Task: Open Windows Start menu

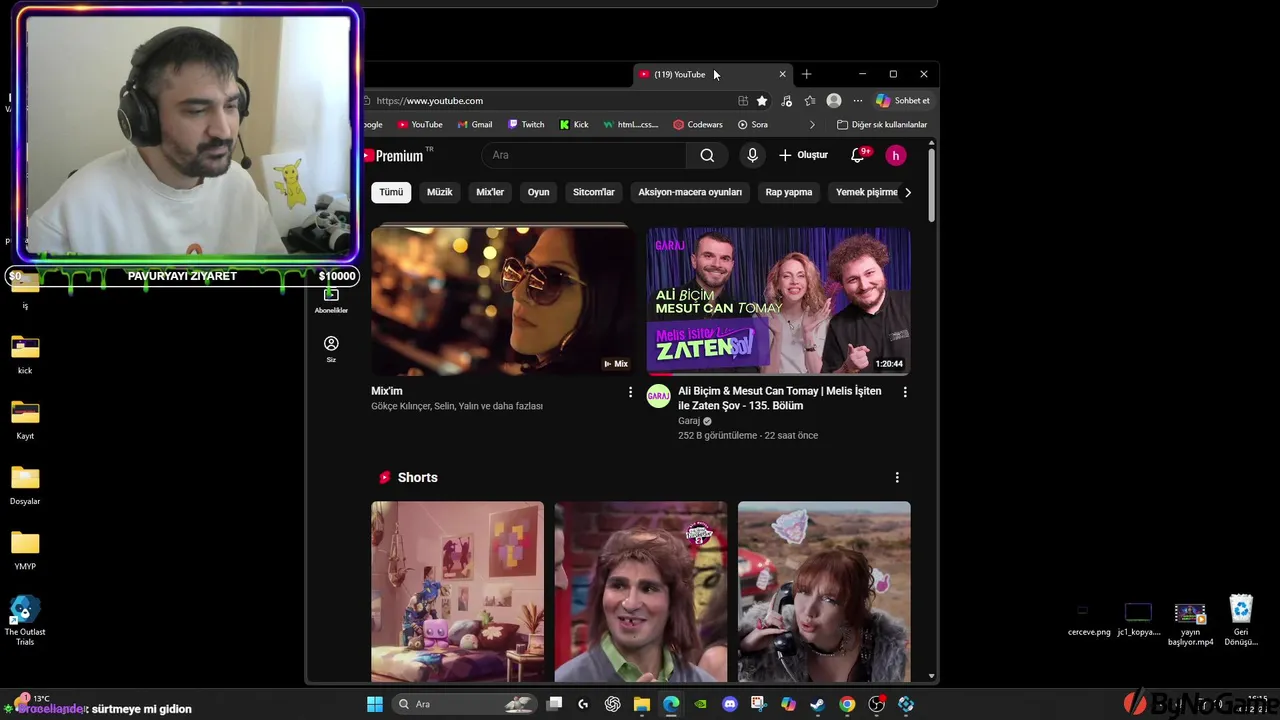Action: pyautogui.click(x=375, y=704)
